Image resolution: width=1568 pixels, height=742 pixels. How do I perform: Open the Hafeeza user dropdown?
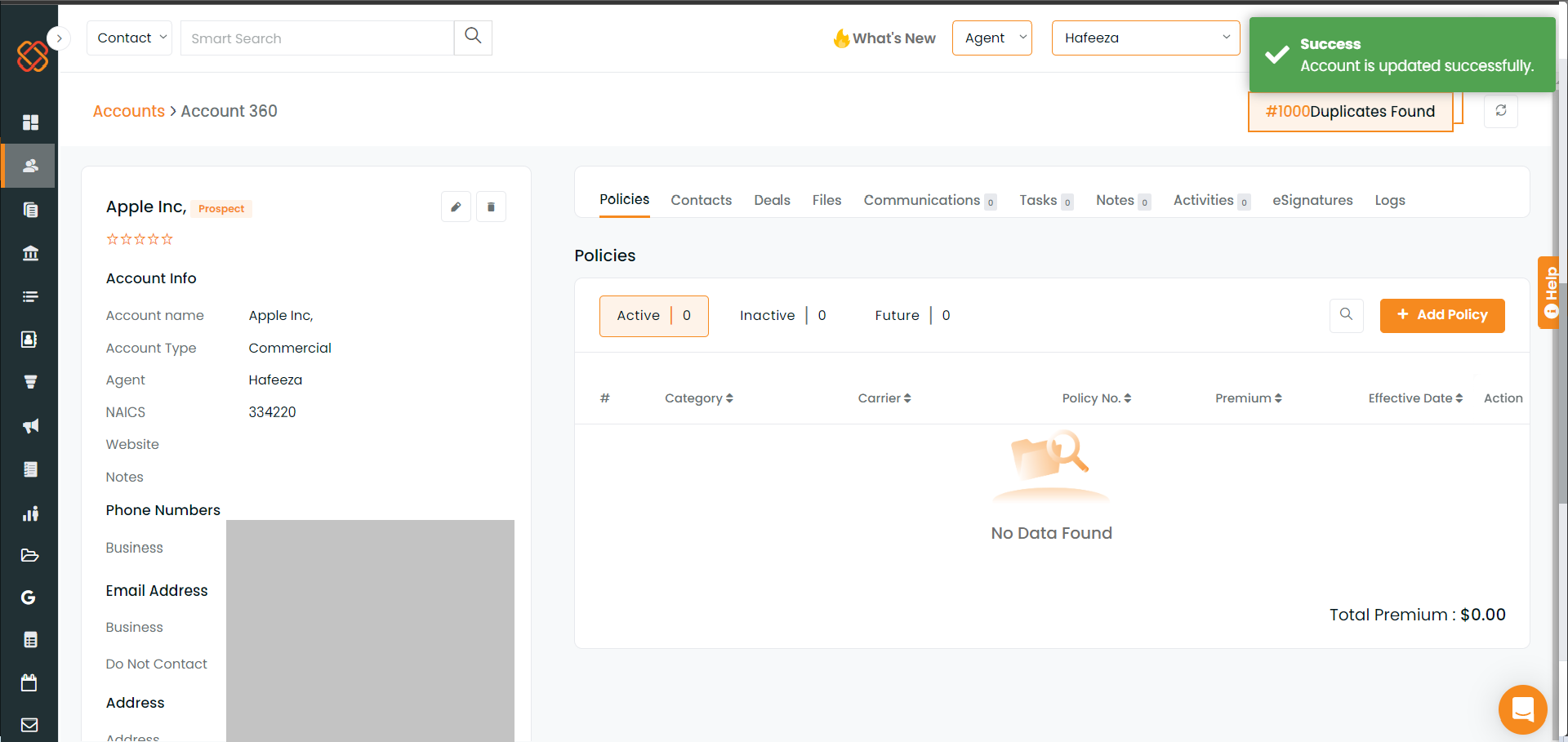[x=1146, y=38]
